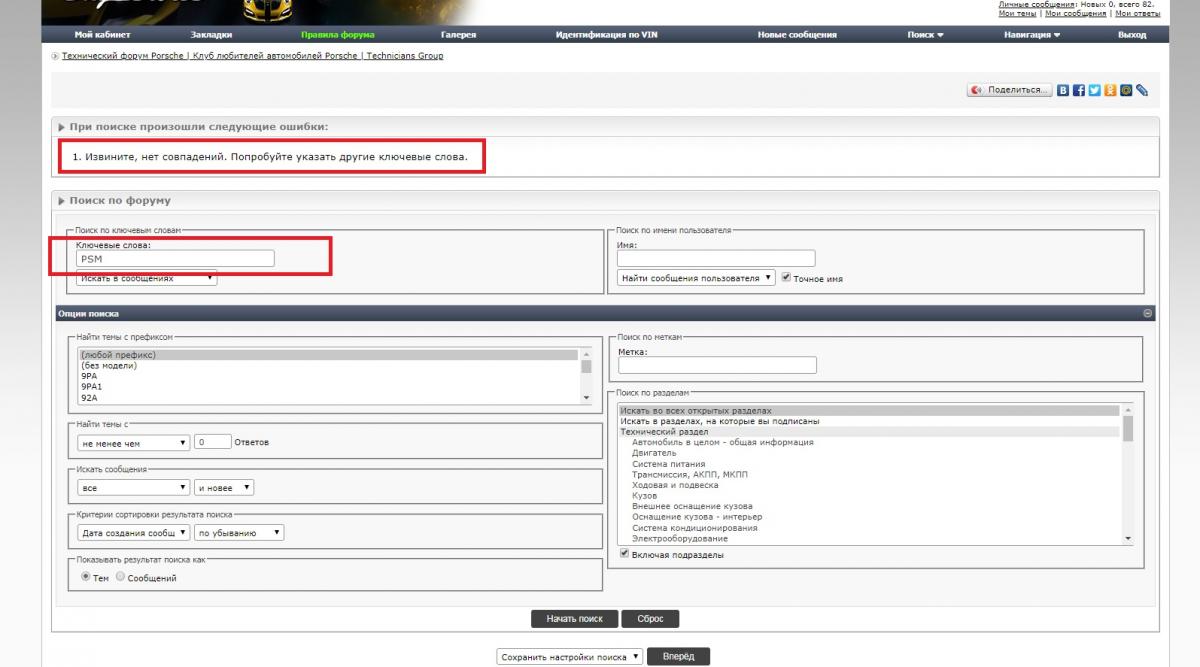Screen dimensions: 1200x667
Task: Click the breadcrumb arrow icon before forum title
Action: [x=55, y=56]
